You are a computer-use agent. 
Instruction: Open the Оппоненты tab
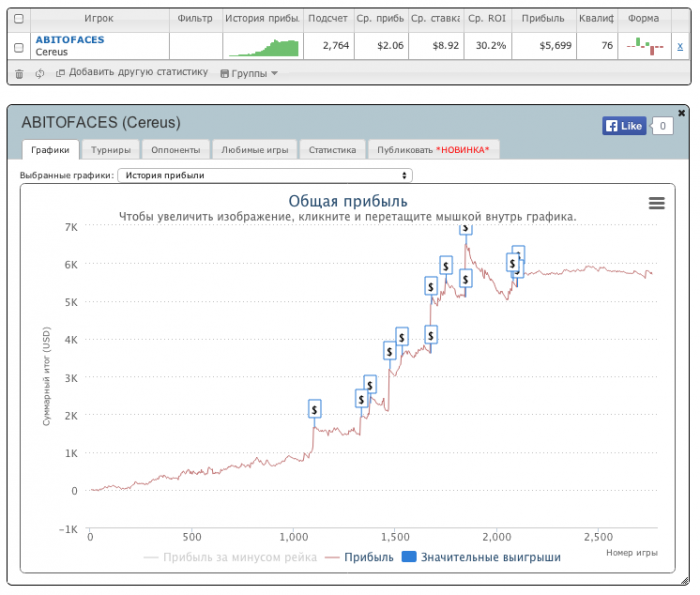pyautogui.click(x=176, y=150)
